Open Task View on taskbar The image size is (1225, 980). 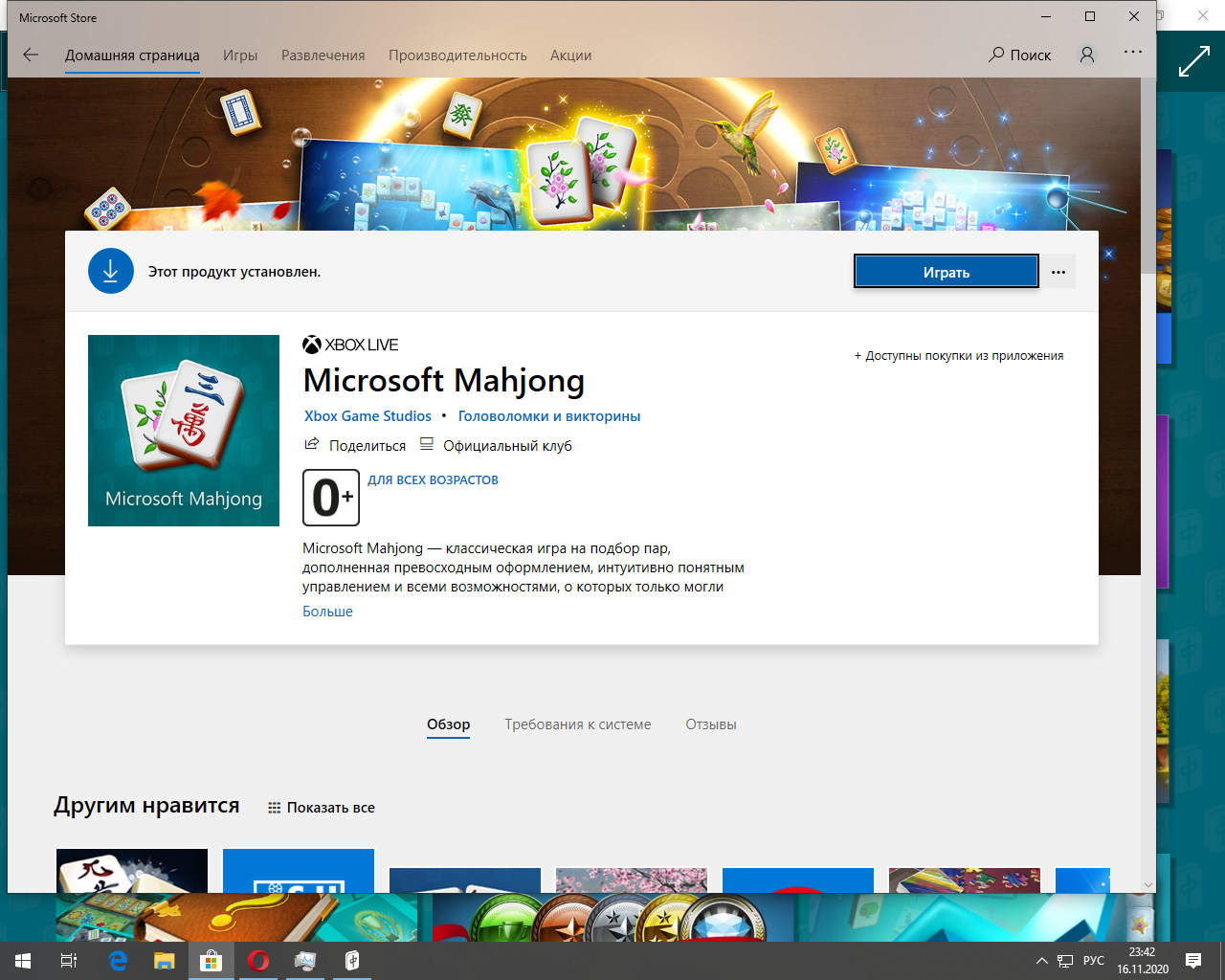[x=69, y=961]
